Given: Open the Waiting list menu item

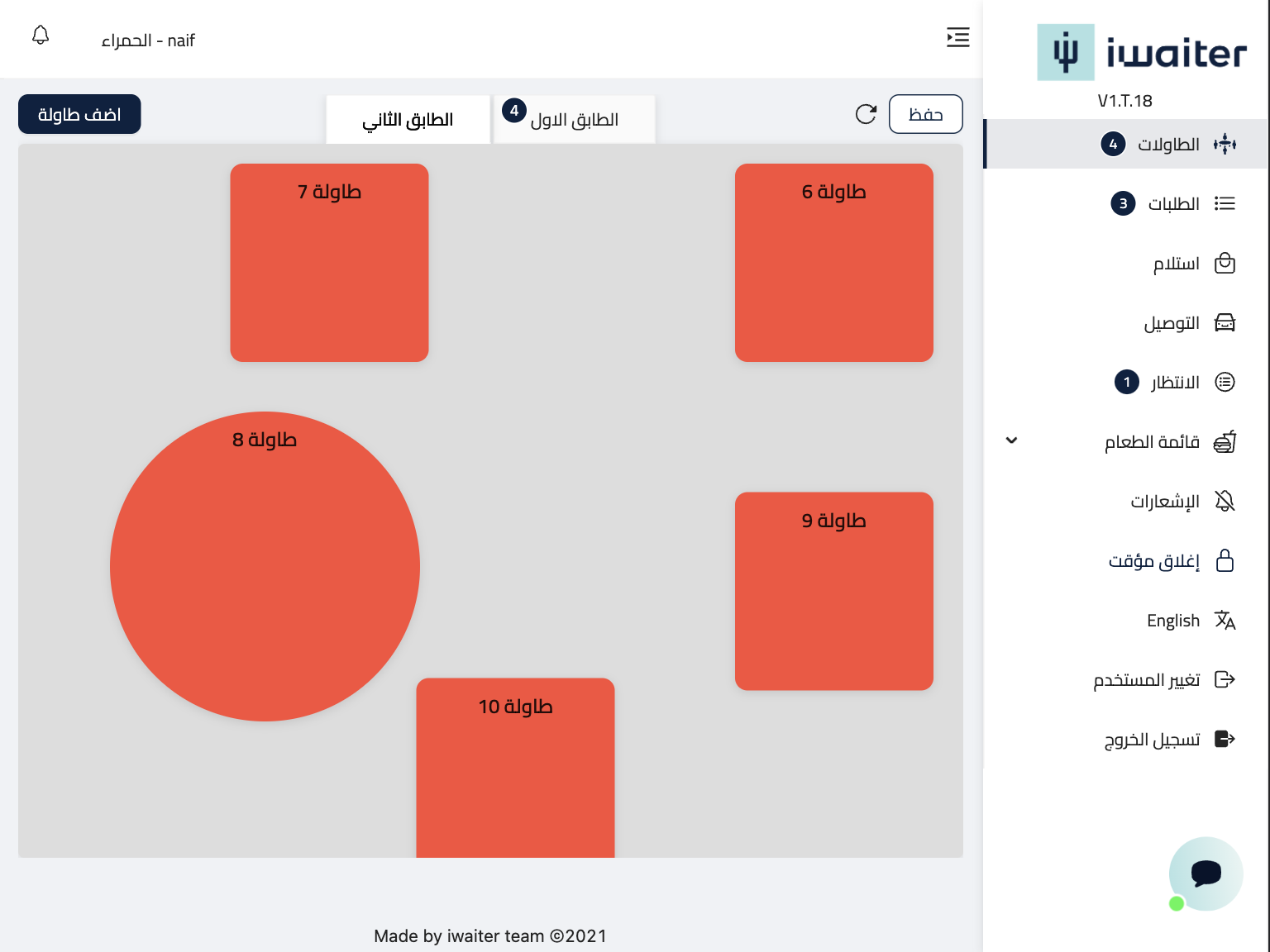Looking at the screenshot, I should [1174, 383].
